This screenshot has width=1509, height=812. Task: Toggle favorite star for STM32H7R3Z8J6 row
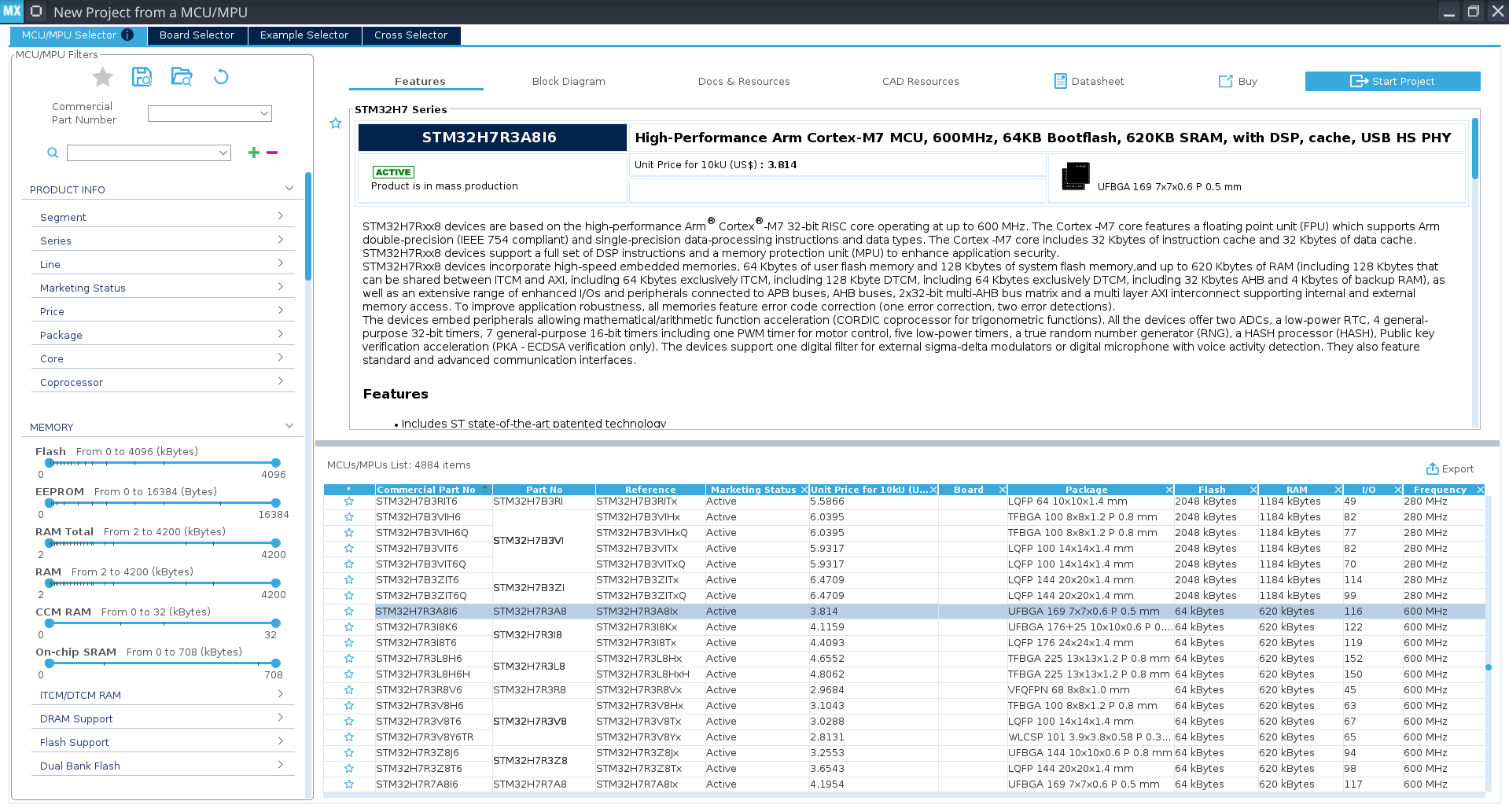[x=349, y=753]
